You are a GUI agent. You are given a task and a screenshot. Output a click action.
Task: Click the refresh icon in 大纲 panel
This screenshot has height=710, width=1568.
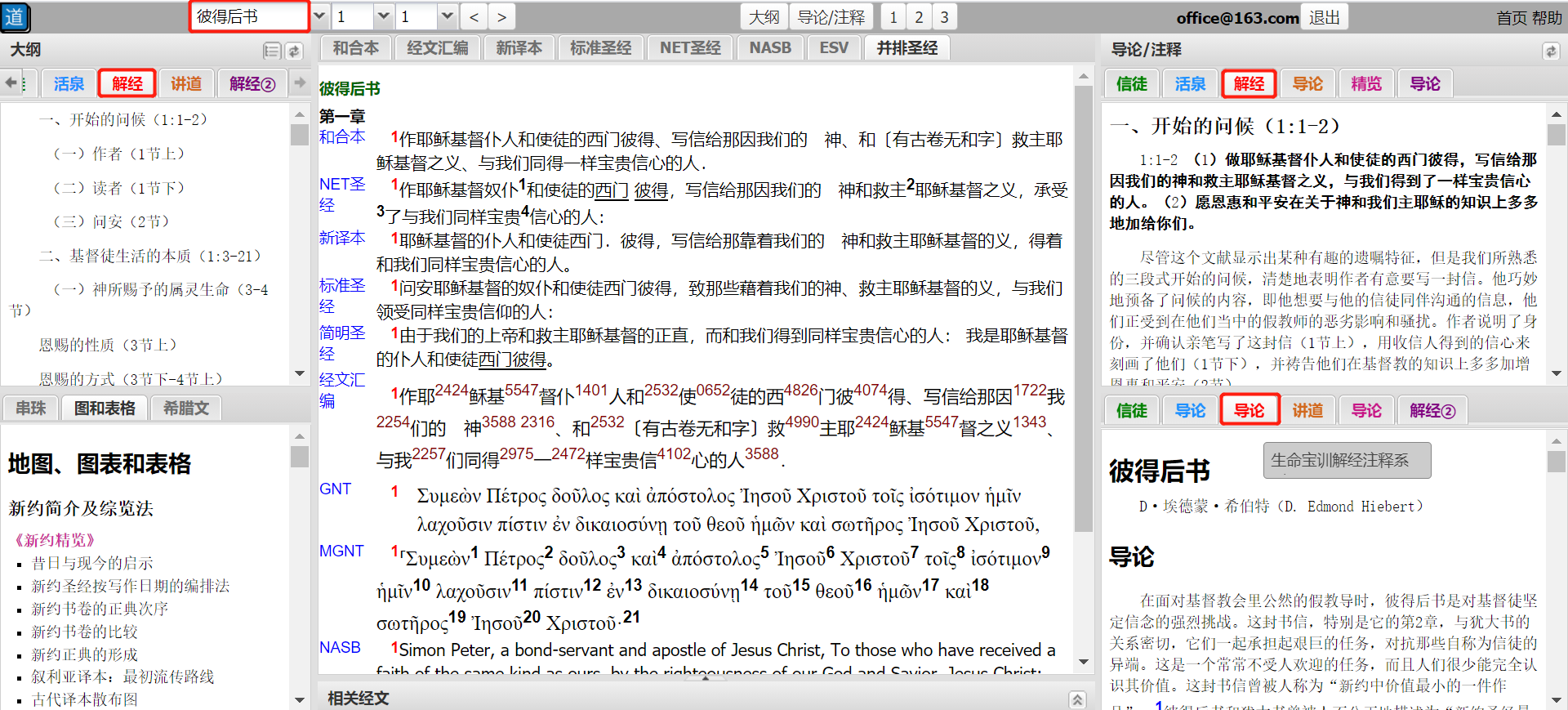(294, 51)
